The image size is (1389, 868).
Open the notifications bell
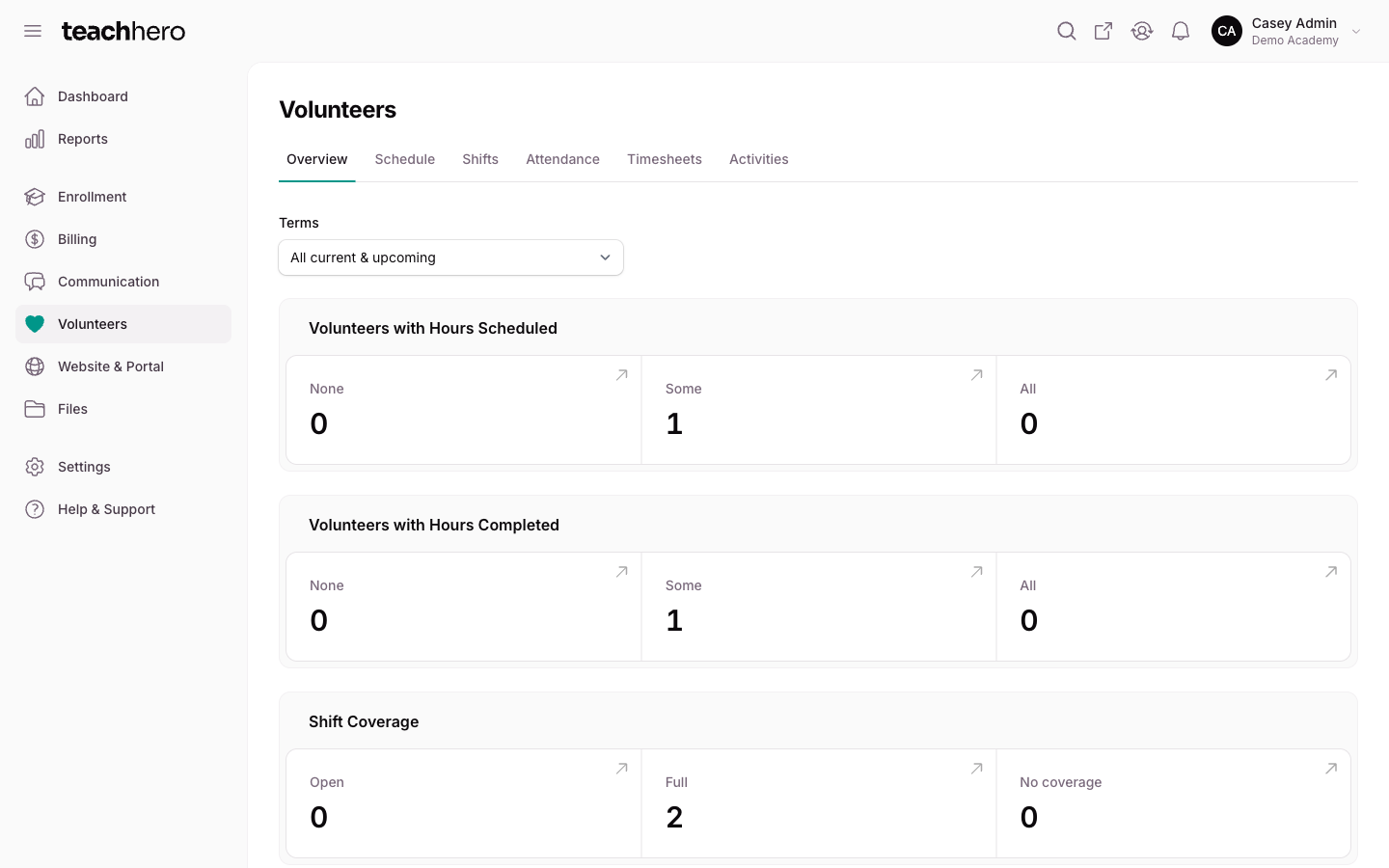click(1181, 31)
